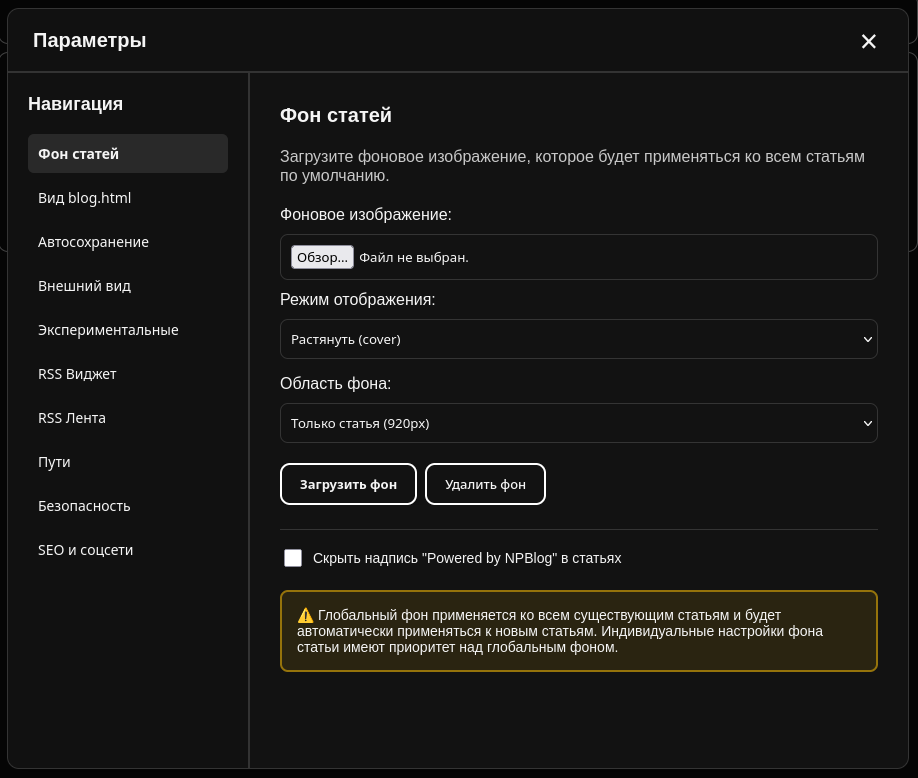Open the Режим отображения dropdown

[x=578, y=339]
